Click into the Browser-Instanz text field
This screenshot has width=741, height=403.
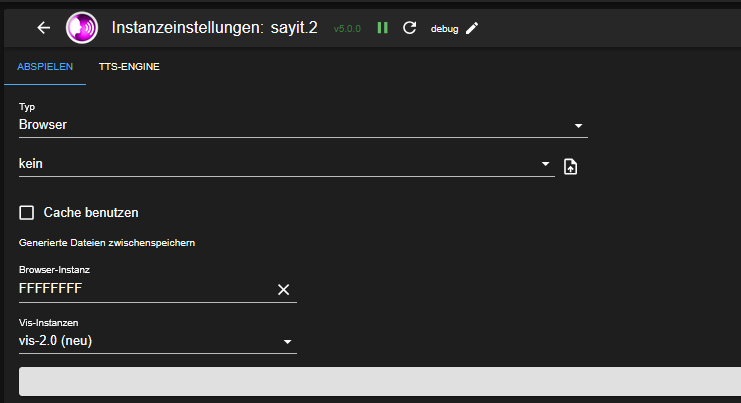pyautogui.click(x=140, y=289)
